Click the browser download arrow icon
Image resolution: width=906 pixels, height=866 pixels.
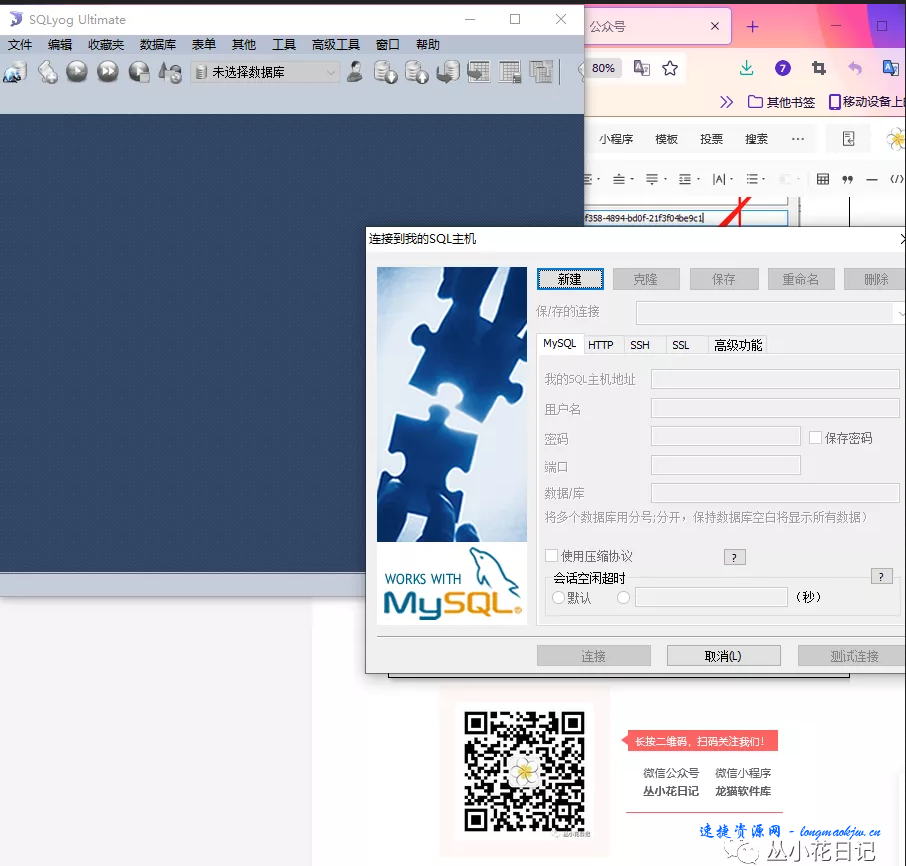coord(747,68)
